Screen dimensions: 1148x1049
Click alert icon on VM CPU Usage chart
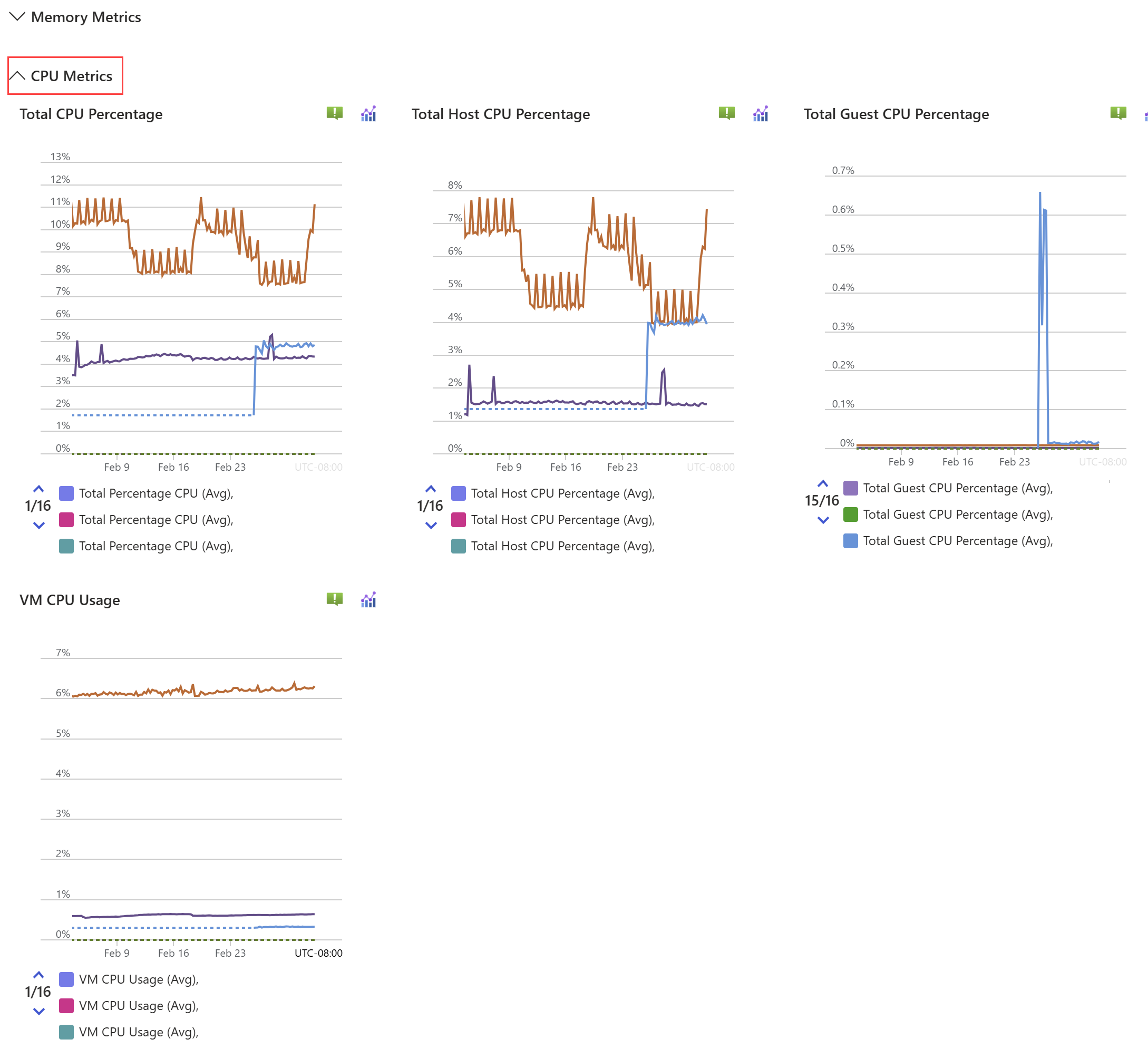coord(334,598)
